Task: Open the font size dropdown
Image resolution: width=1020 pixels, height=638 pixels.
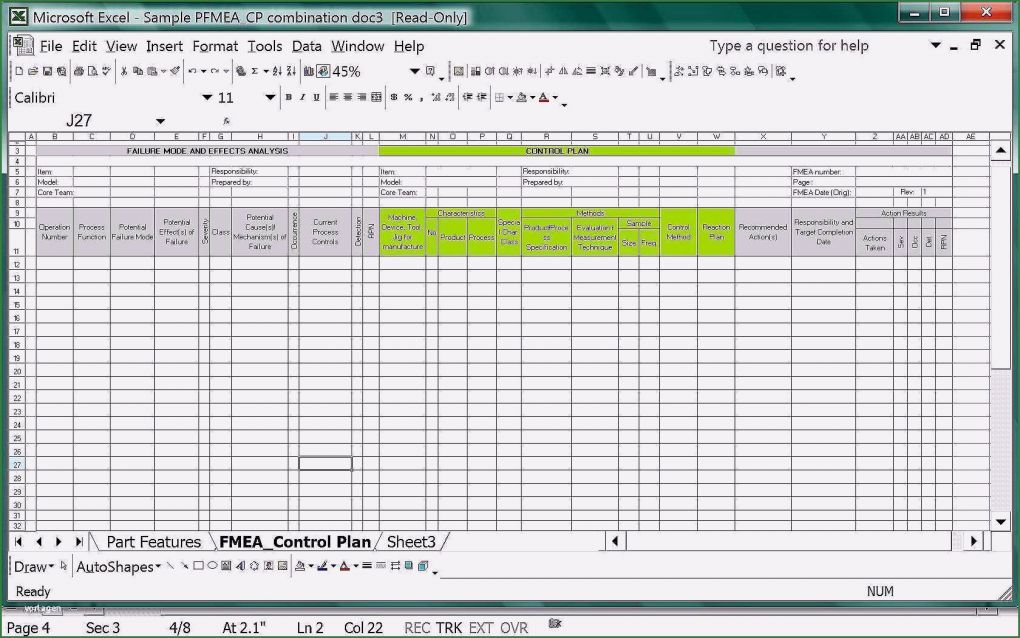Action: click(x=269, y=98)
